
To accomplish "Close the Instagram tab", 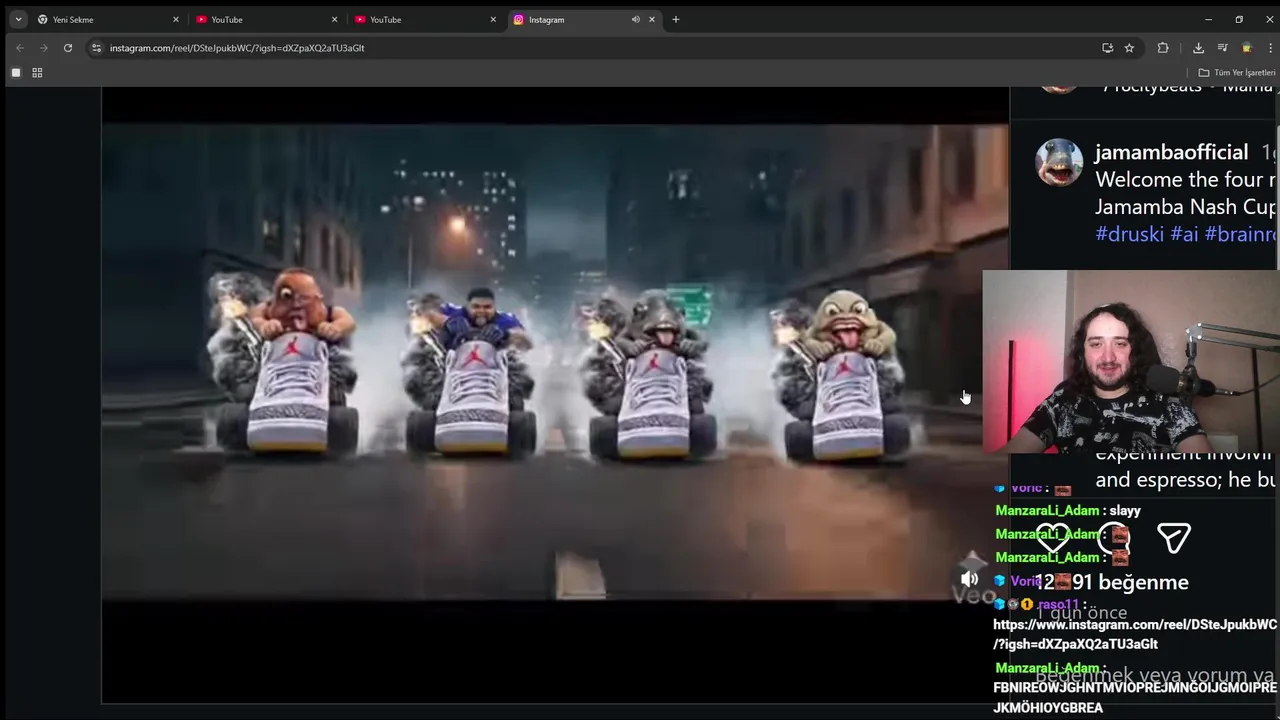I will (652, 19).
